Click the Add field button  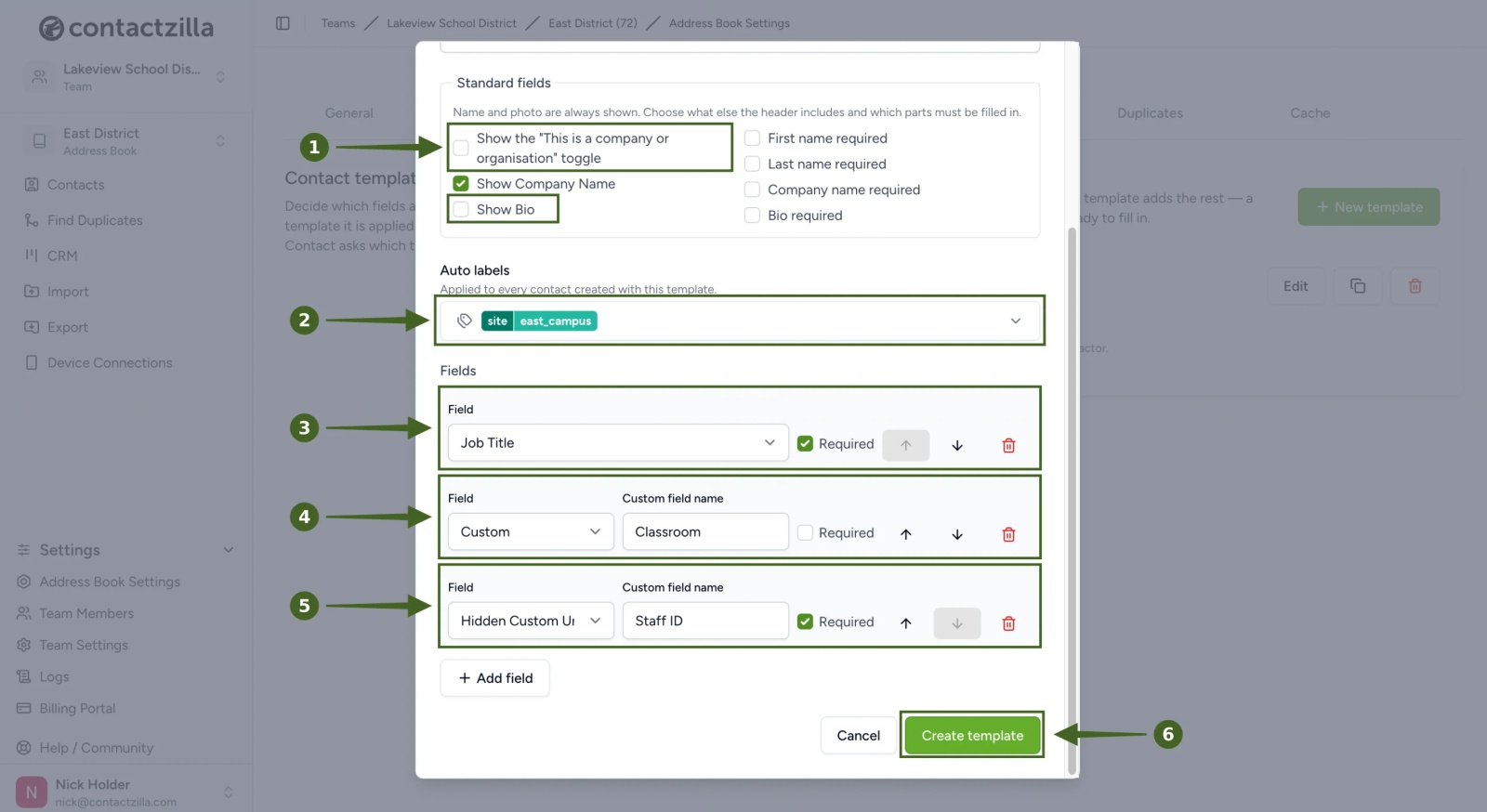coord(494,678)
